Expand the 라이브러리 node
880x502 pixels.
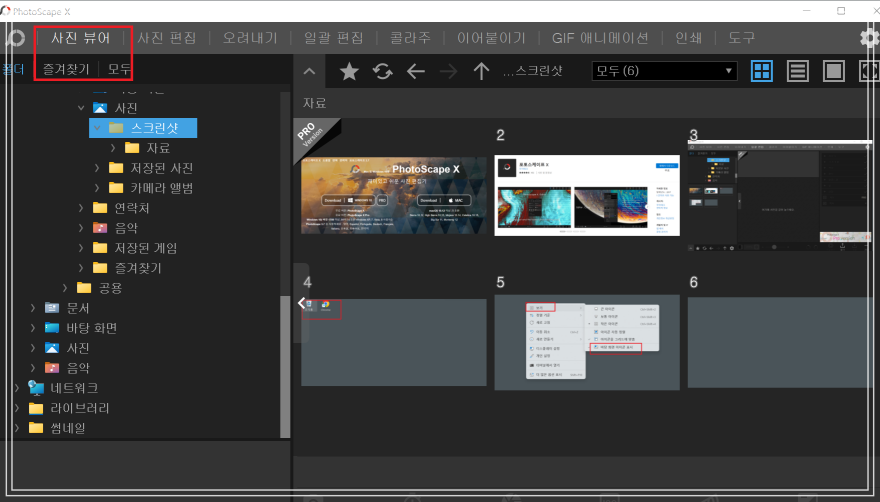click(x=16, y=408)
